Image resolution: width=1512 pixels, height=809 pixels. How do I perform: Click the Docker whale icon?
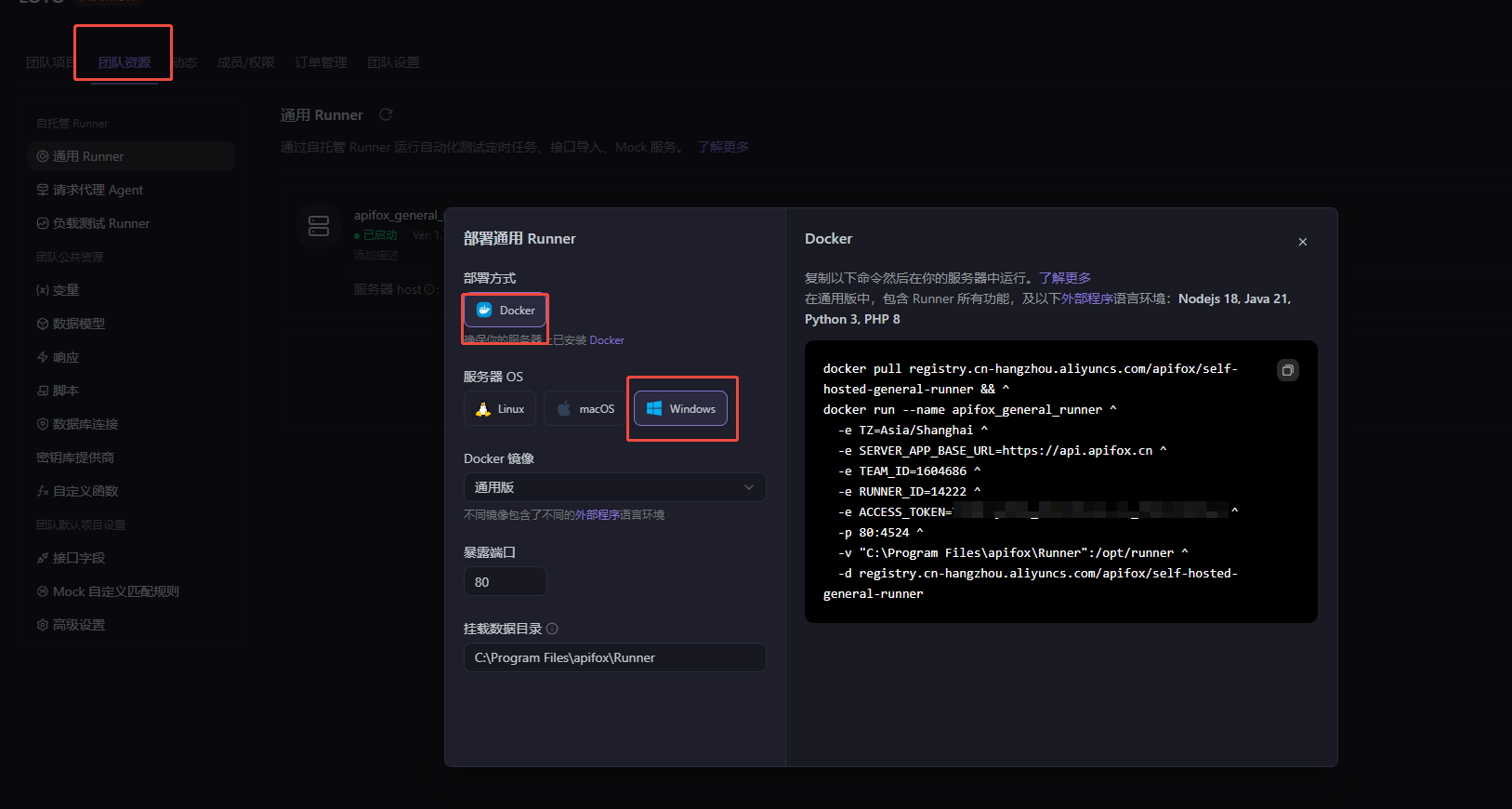(484, 310)
